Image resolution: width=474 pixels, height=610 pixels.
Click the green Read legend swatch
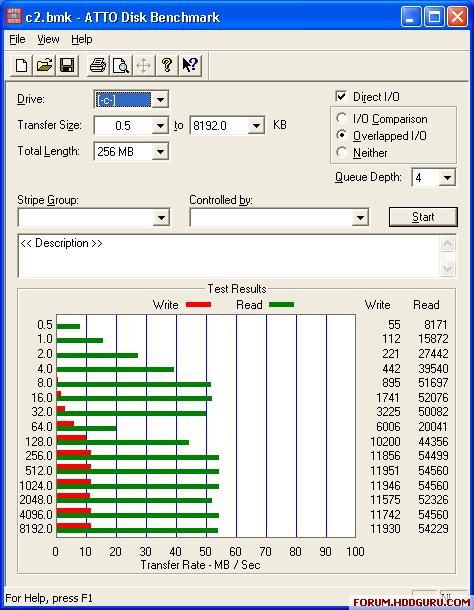coord(281,305)
